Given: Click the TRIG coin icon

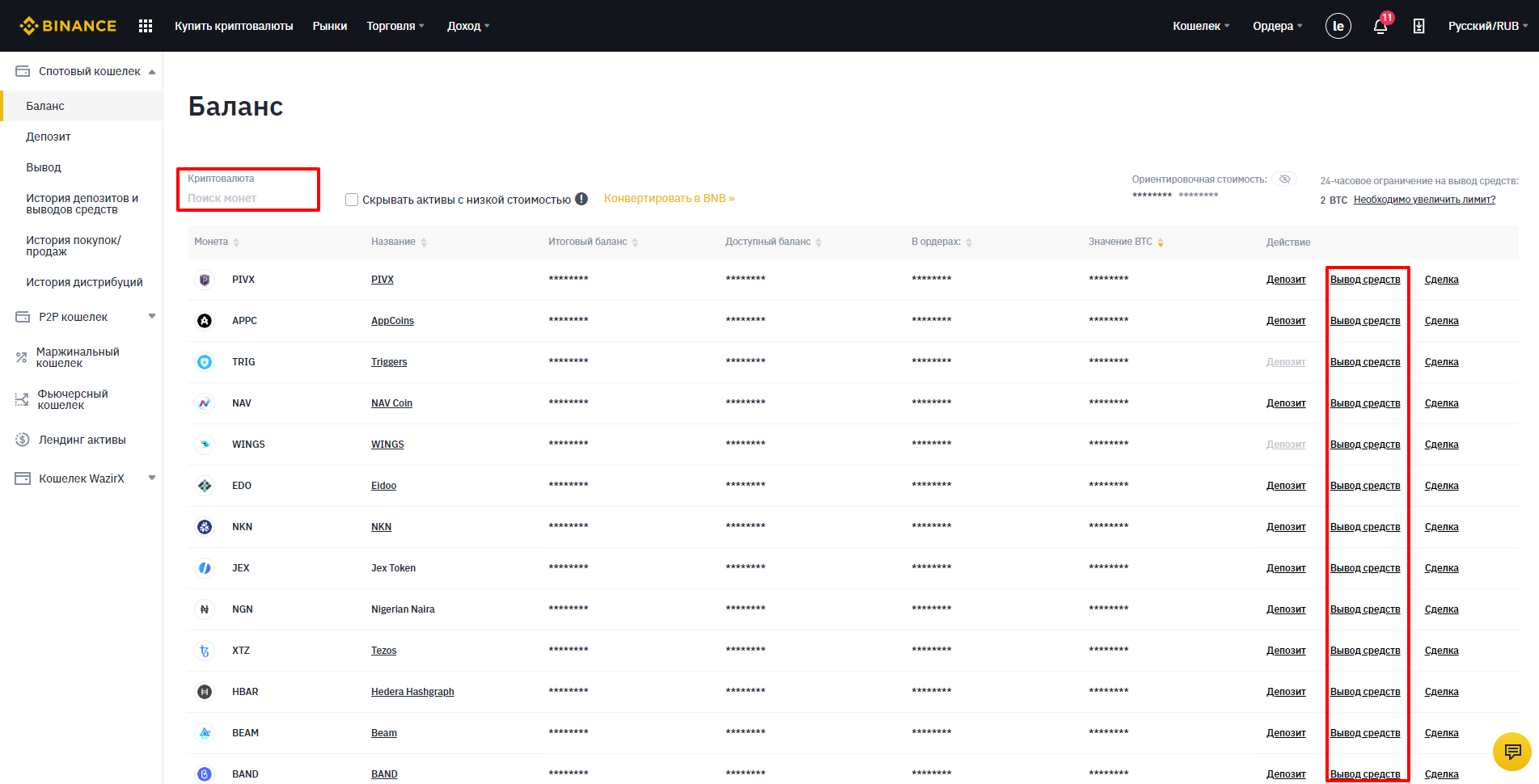Looking at the screenshot, I should [x=205, y=362].
